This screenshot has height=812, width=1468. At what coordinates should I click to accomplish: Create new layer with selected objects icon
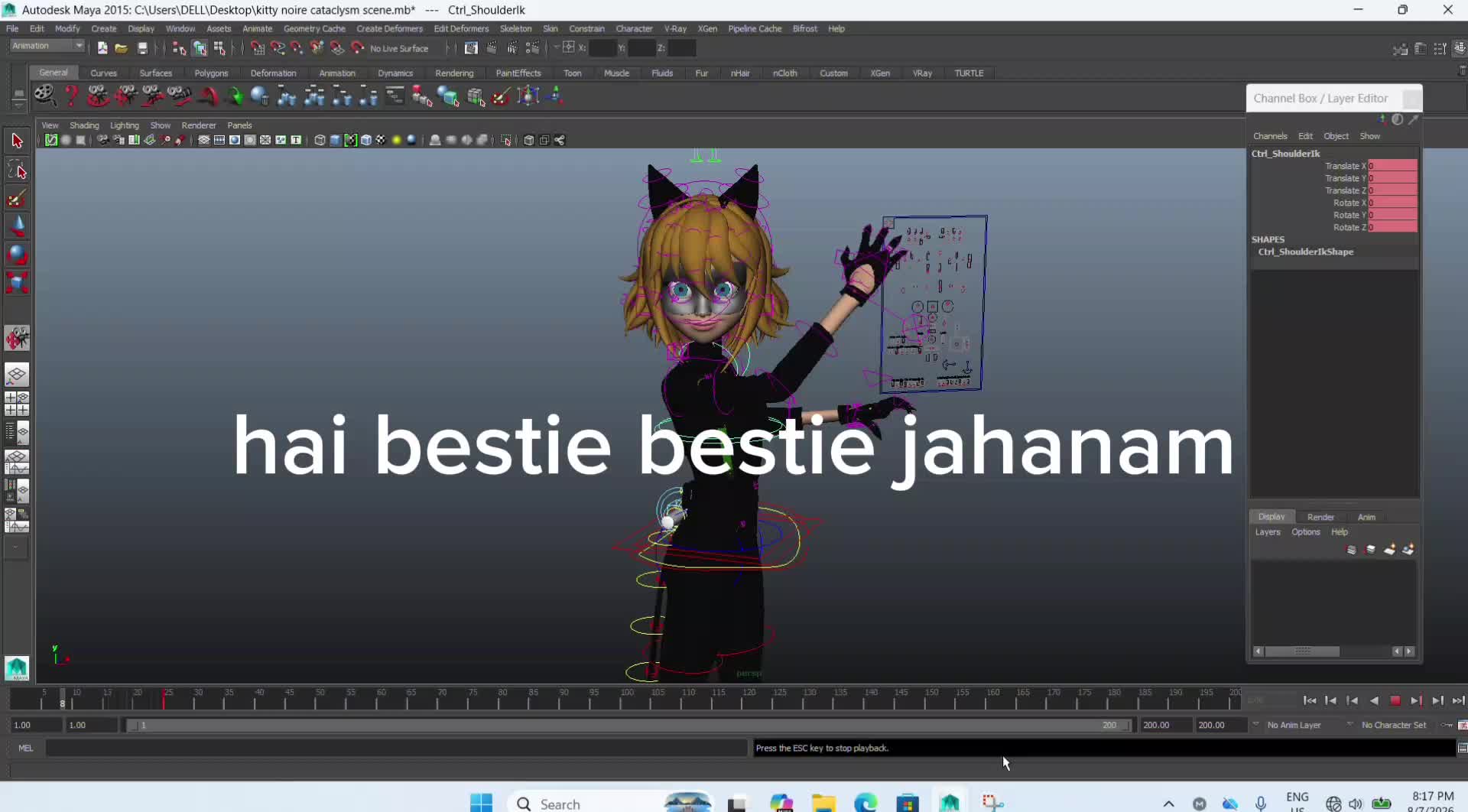coord(1408,550)
